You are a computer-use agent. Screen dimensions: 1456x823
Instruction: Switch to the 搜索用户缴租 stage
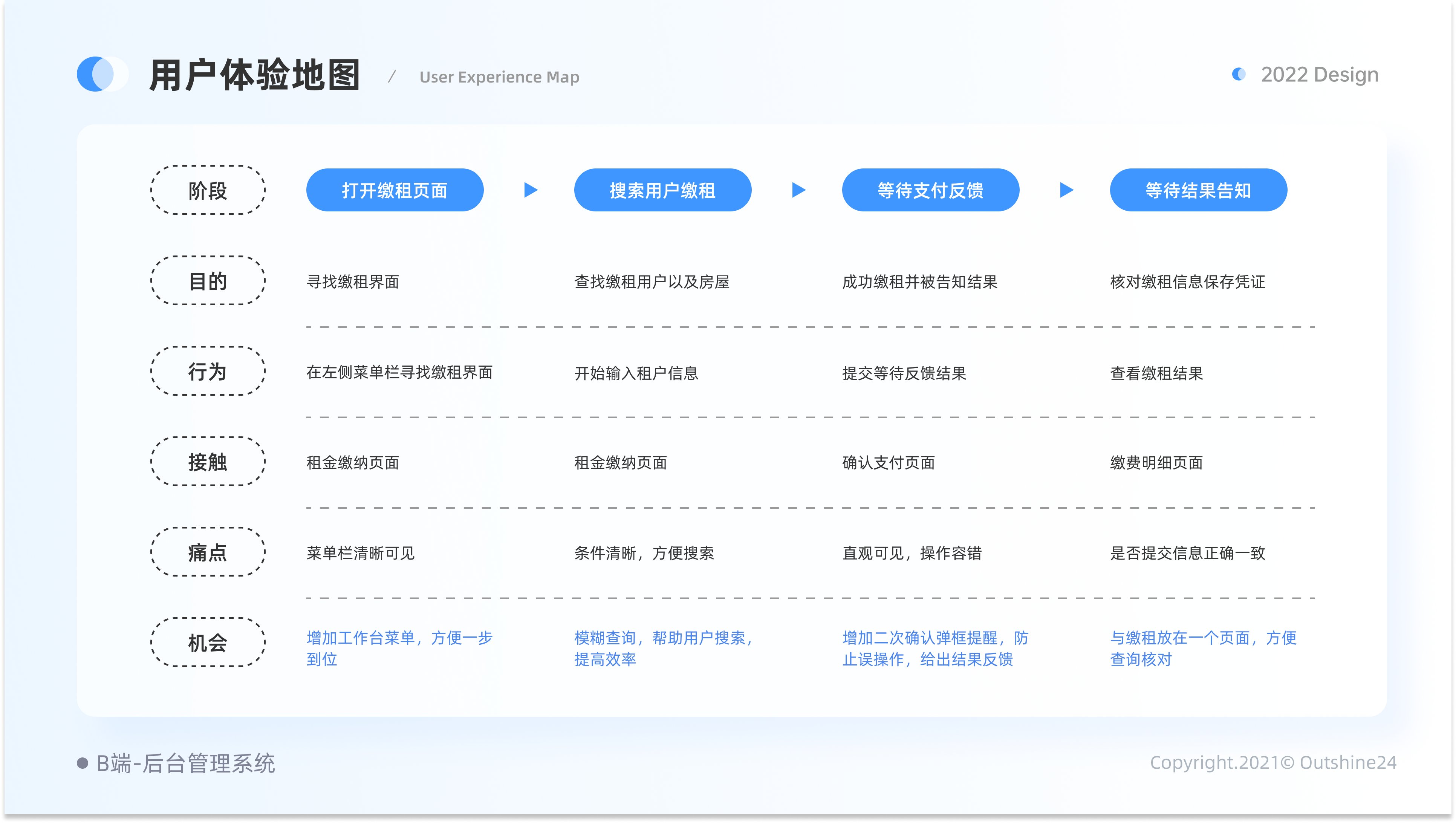point(662,190)
